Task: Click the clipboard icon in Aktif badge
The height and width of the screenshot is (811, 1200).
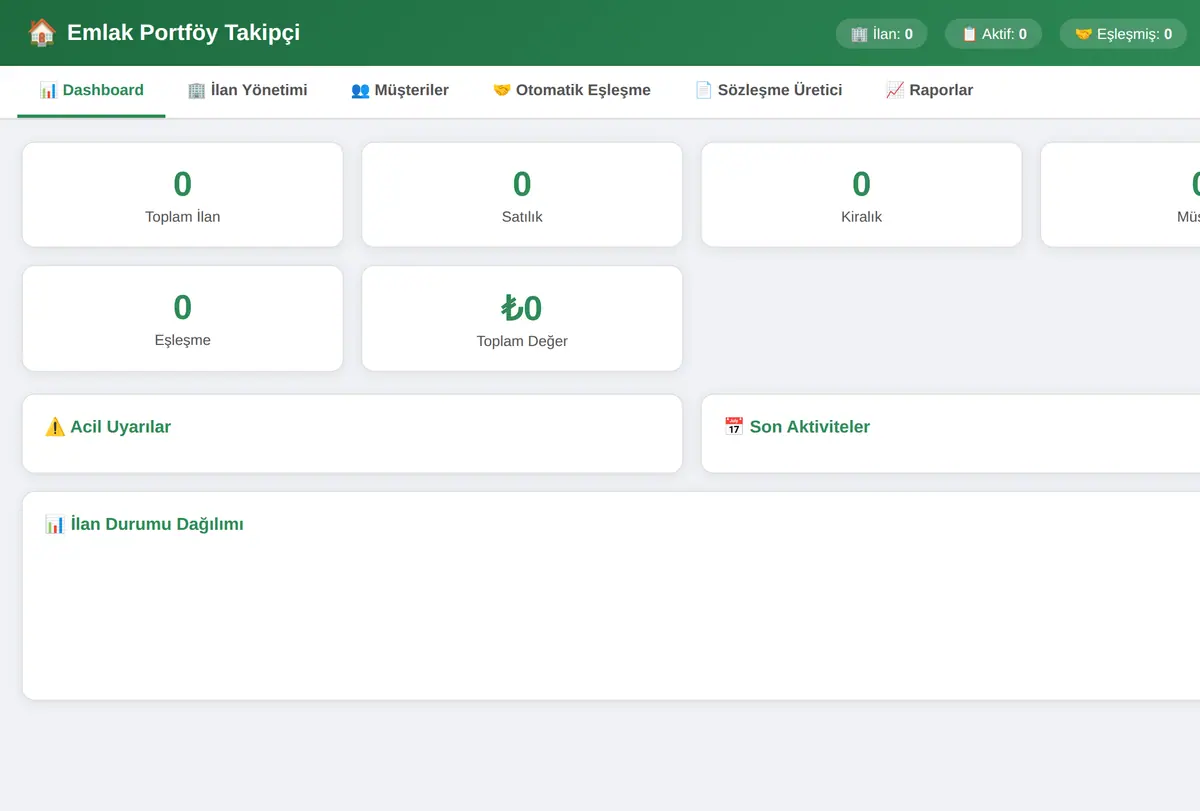Action: coord(969,34)
